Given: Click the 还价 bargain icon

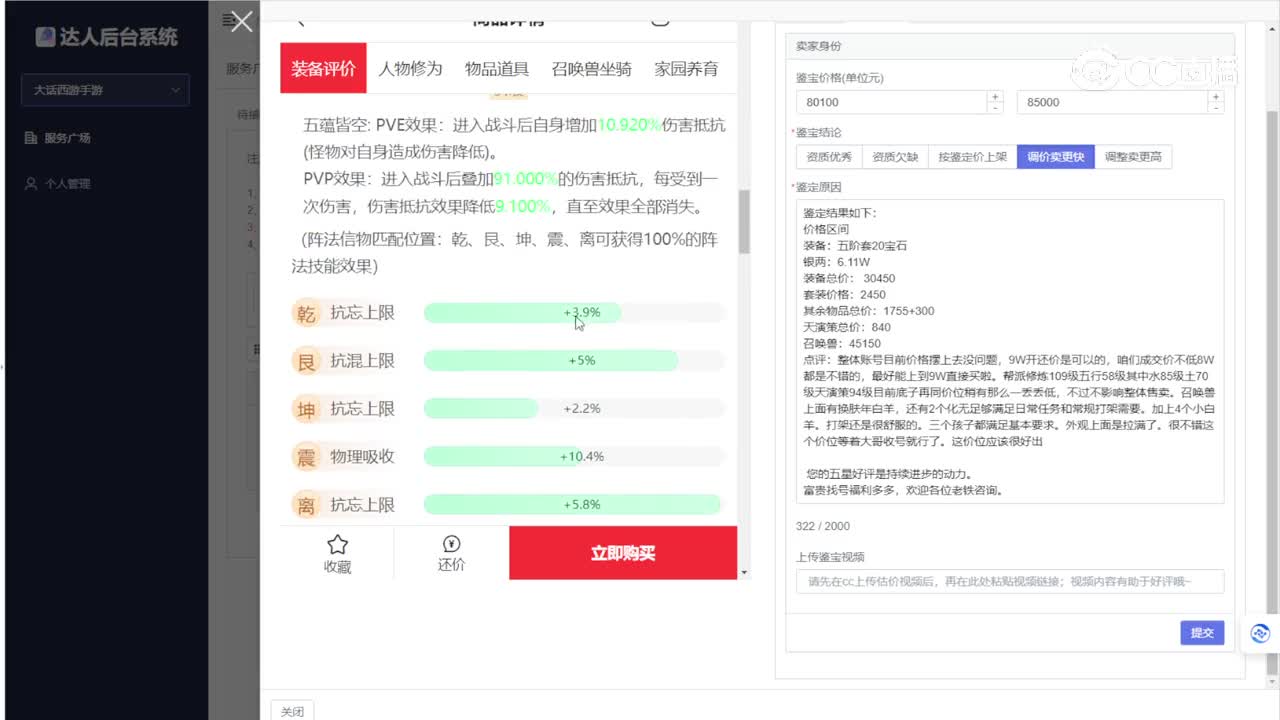Looking at the screenshot, I should 451,546.
